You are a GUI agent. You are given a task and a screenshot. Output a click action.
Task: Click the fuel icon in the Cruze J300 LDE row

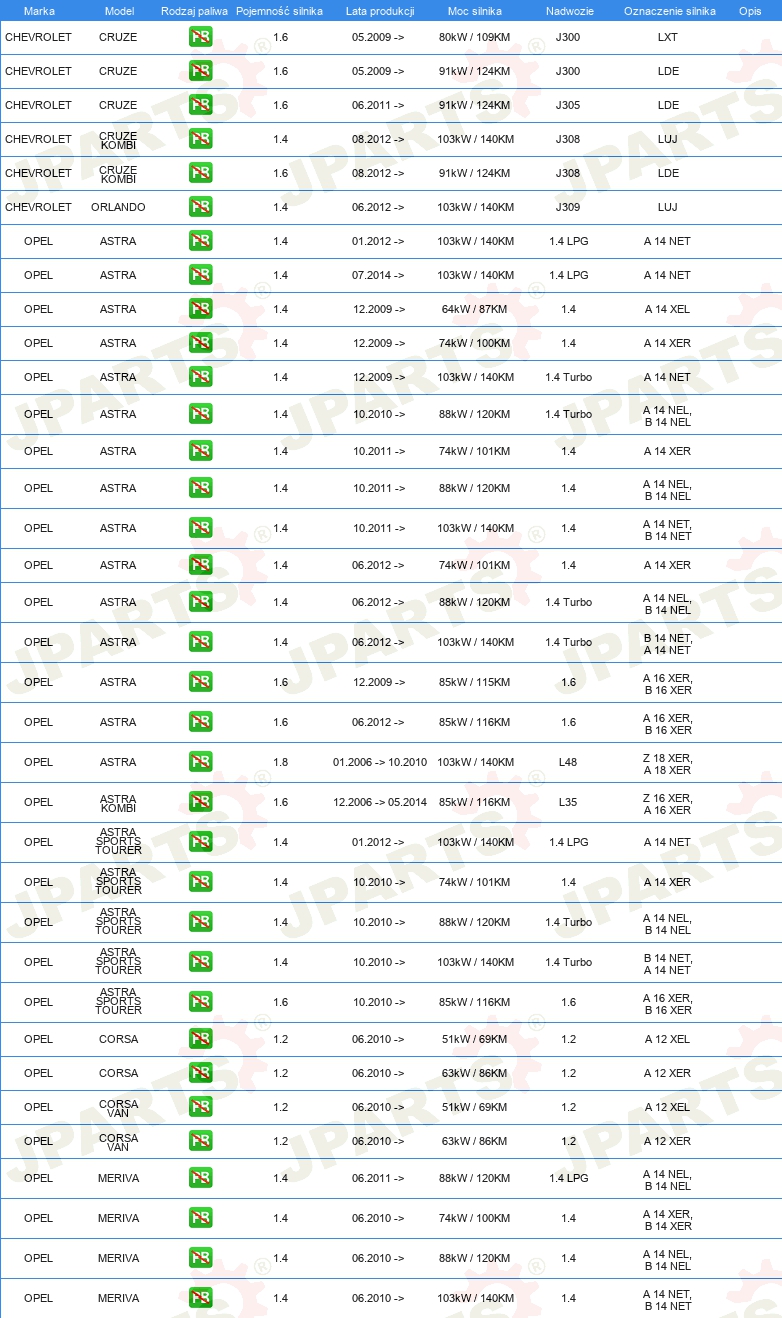click(200, 71)
